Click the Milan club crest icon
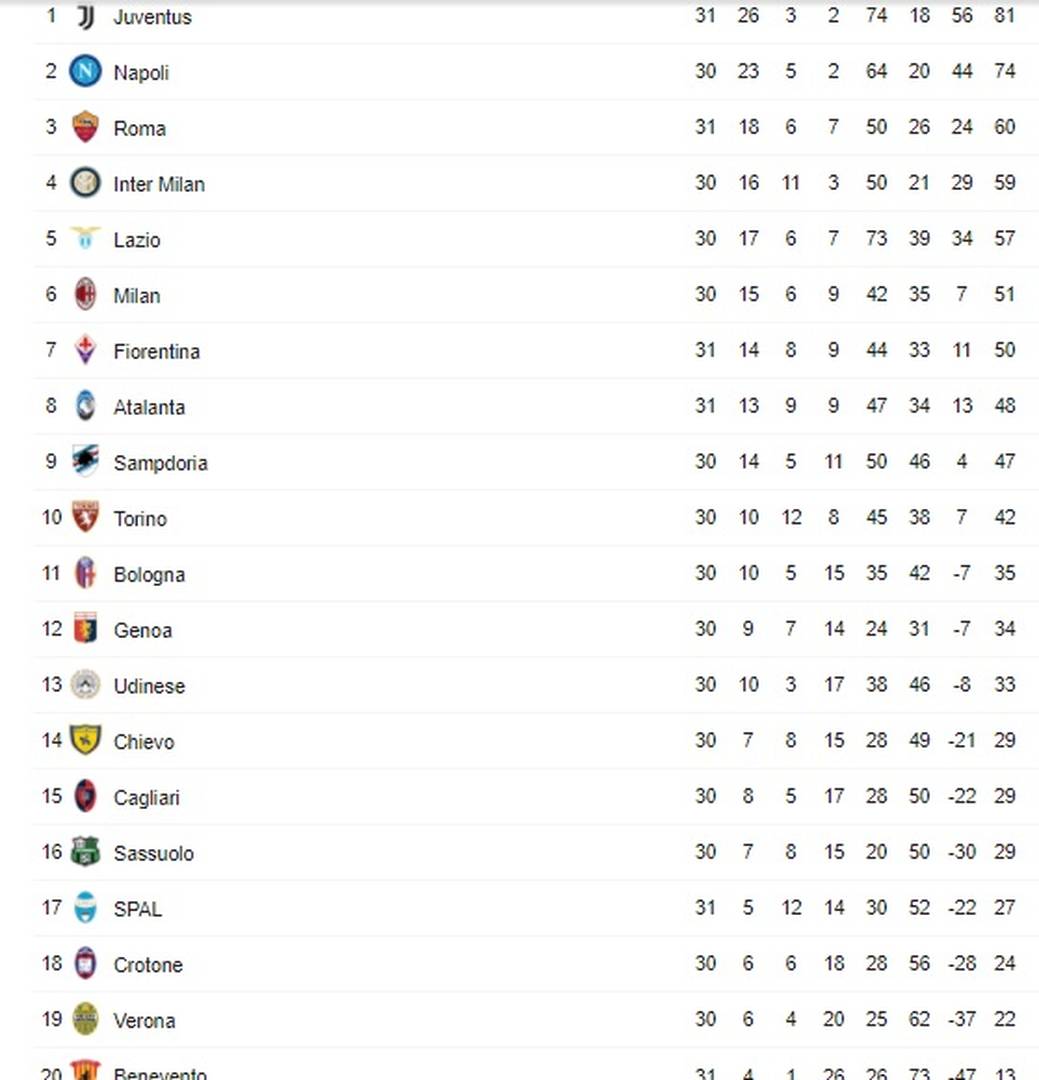The height and width of the screenshot is (1080, 1039). [x=85, y=295]
